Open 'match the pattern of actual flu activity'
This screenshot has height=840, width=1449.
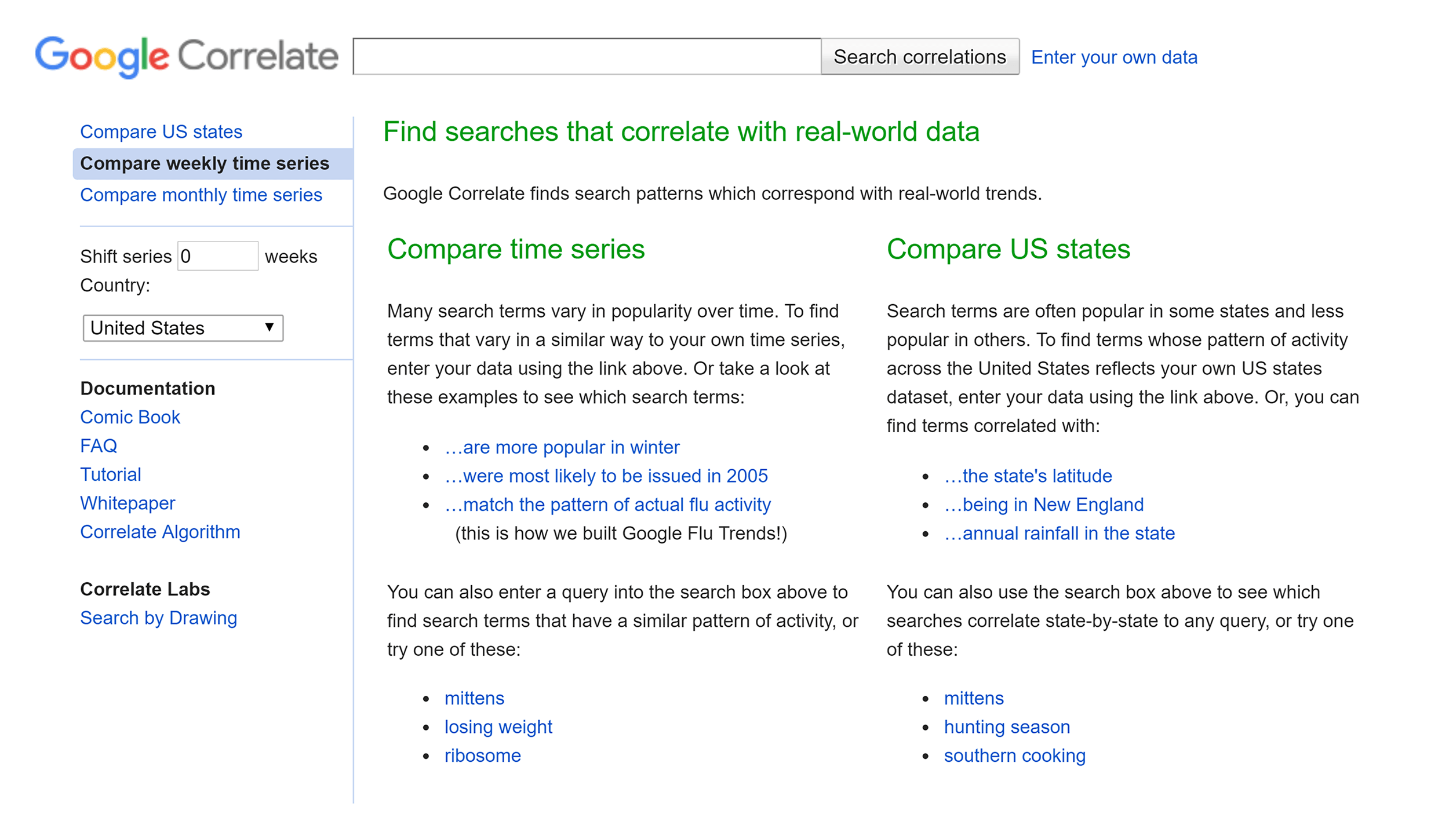[608, 505]
